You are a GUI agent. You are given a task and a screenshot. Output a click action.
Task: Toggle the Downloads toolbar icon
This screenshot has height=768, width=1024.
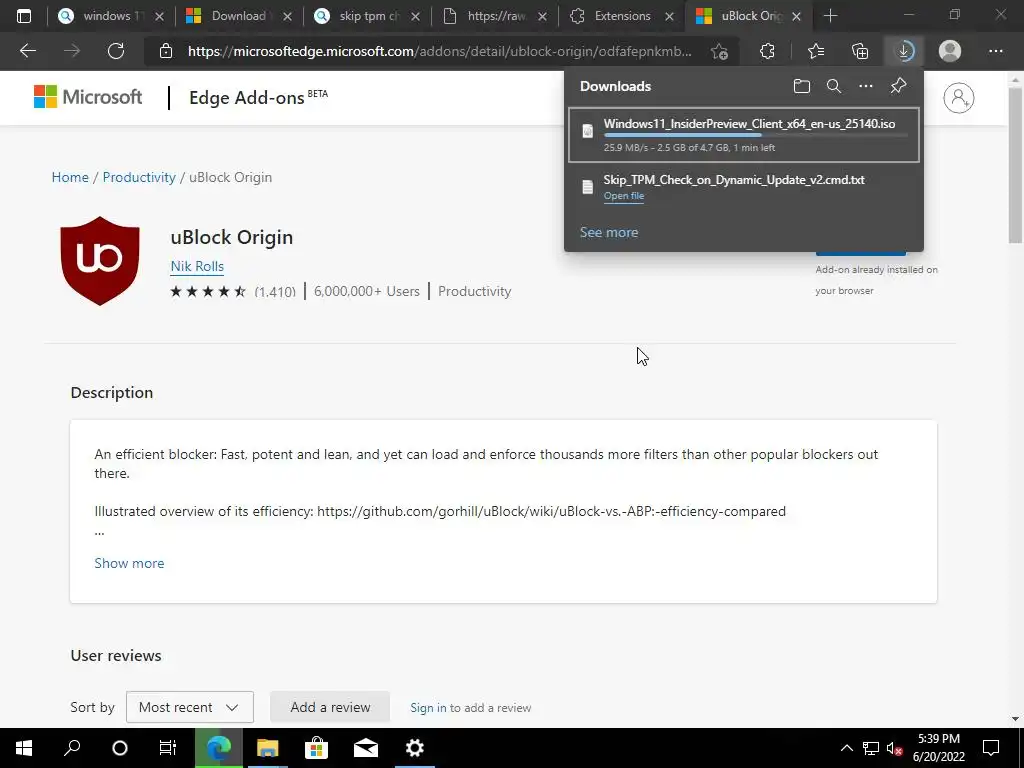pyautogui.click(x=904, y=51)
